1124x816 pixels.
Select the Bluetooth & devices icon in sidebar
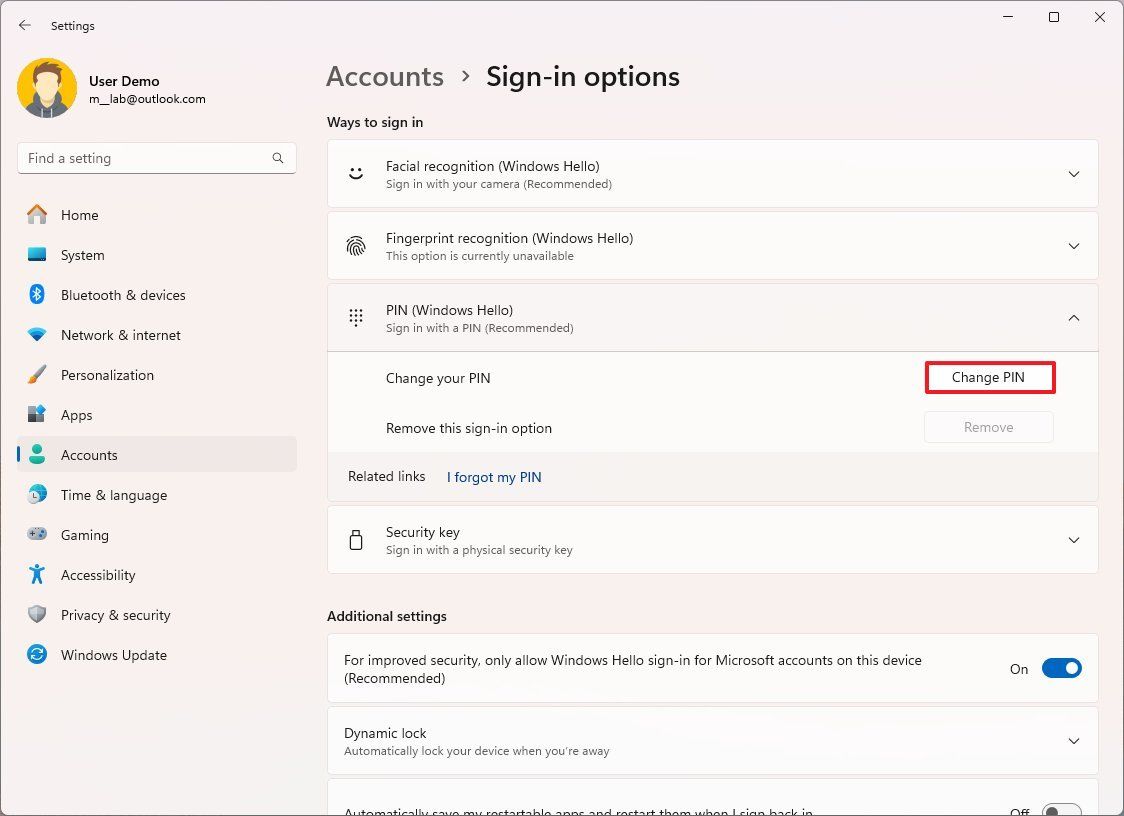point(37,295)
